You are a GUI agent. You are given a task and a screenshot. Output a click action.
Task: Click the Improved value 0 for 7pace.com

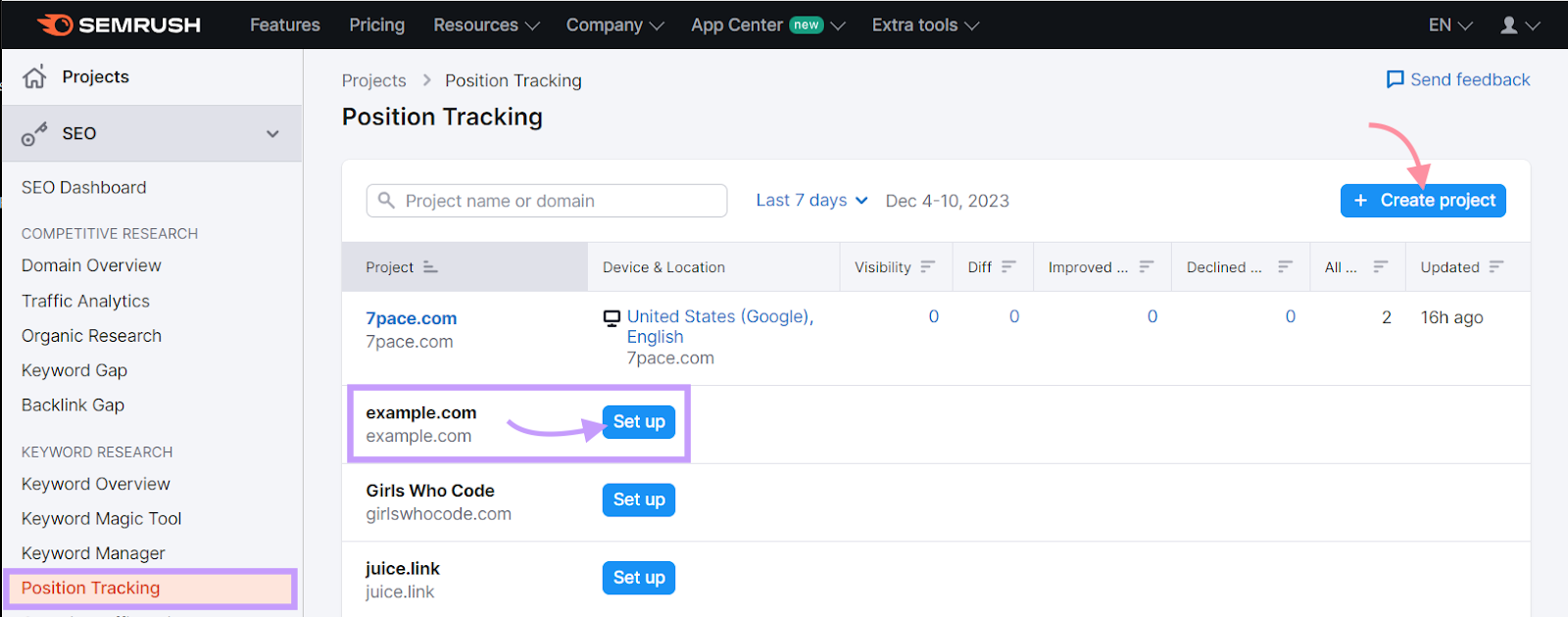click(1152, 316)
